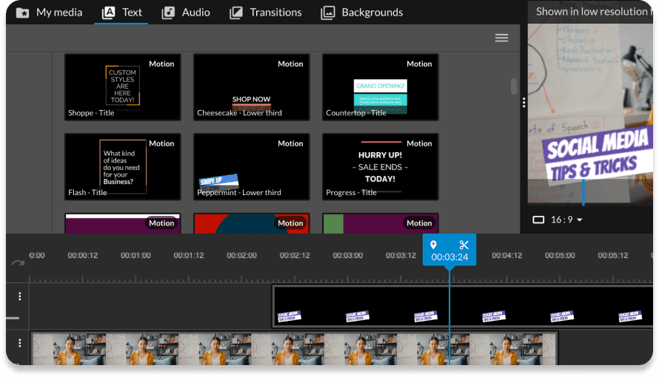Pick the Countertop - Title template

(x=380, y=87)
